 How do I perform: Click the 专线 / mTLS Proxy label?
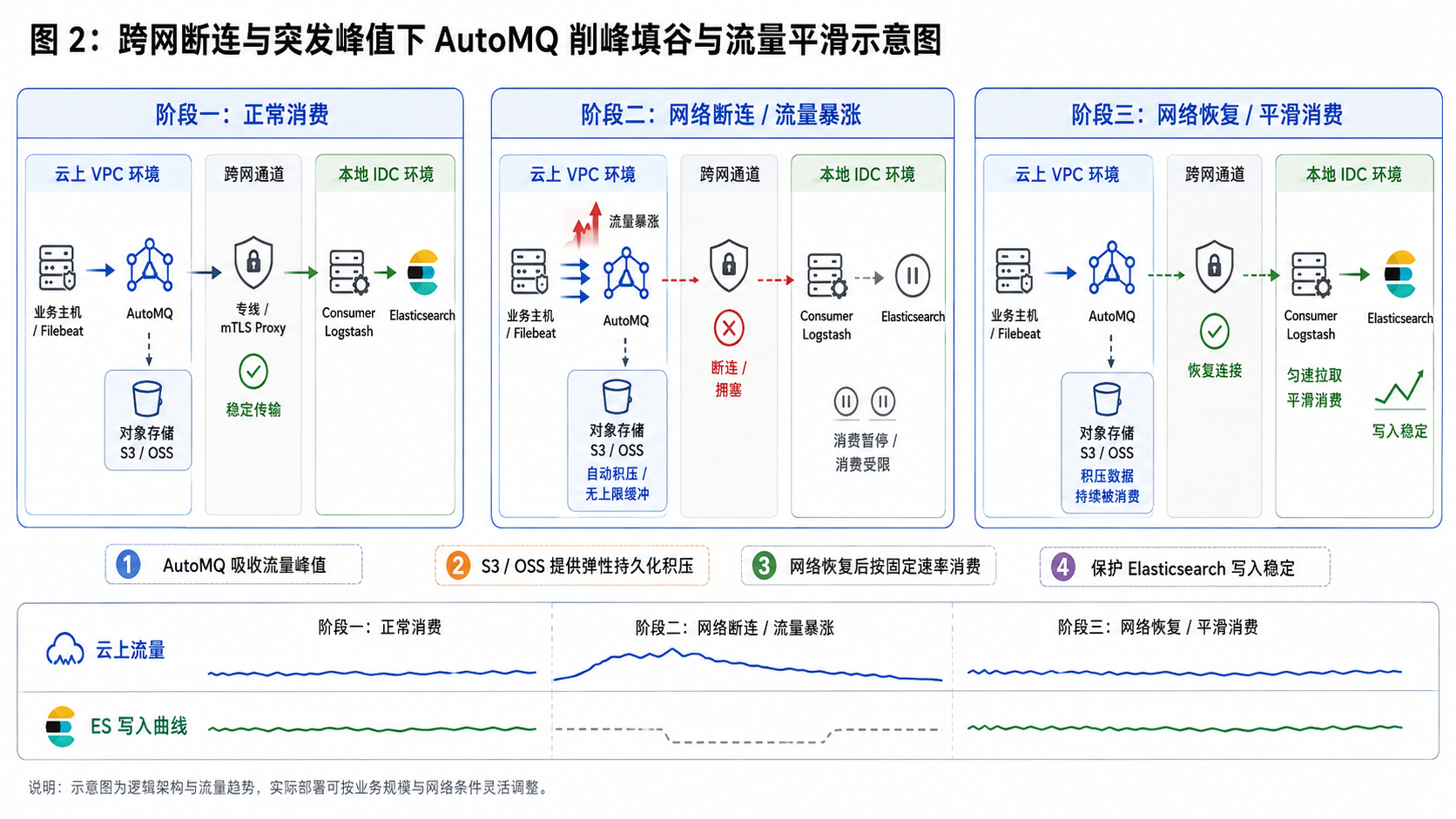pos(253,319)
